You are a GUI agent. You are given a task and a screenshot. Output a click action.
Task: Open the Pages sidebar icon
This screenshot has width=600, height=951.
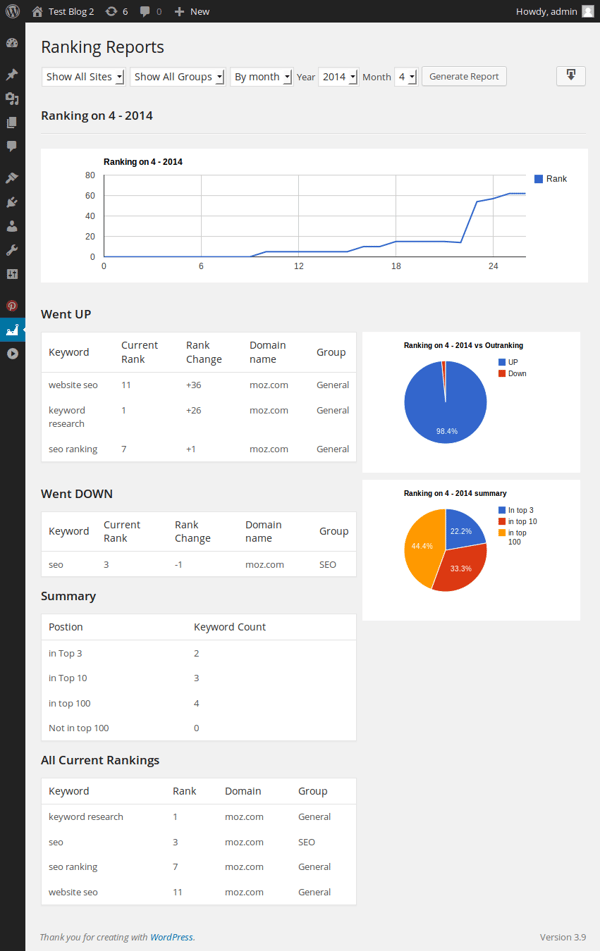12,123
